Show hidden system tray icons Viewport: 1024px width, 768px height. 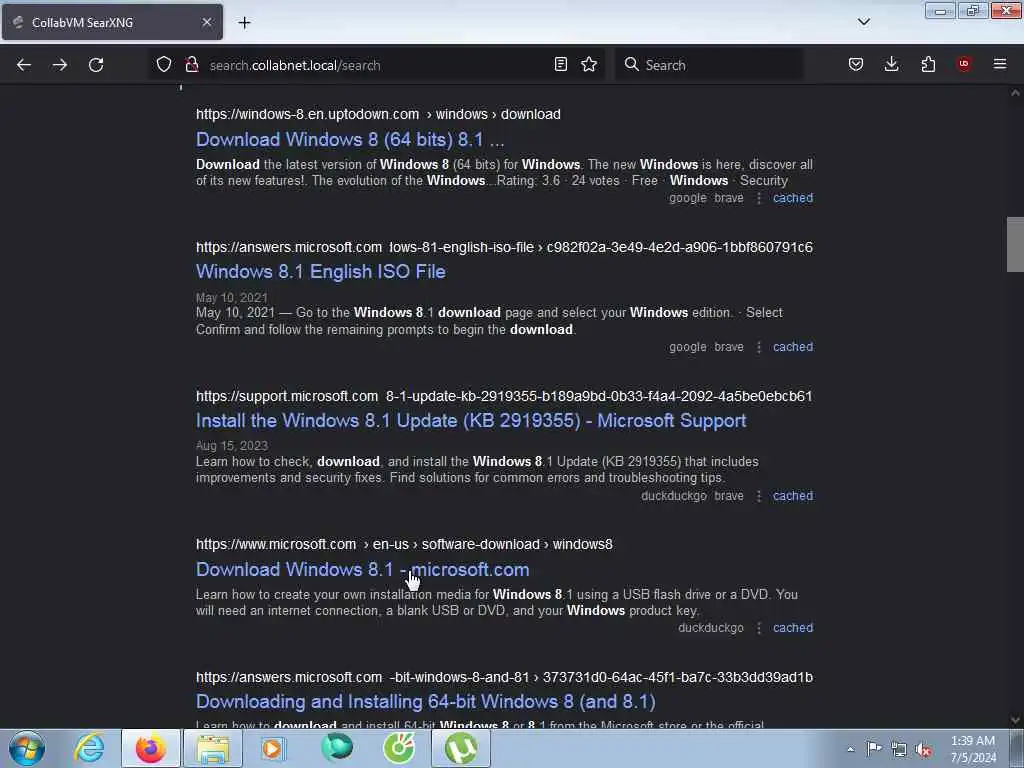(x=850, y=749)
